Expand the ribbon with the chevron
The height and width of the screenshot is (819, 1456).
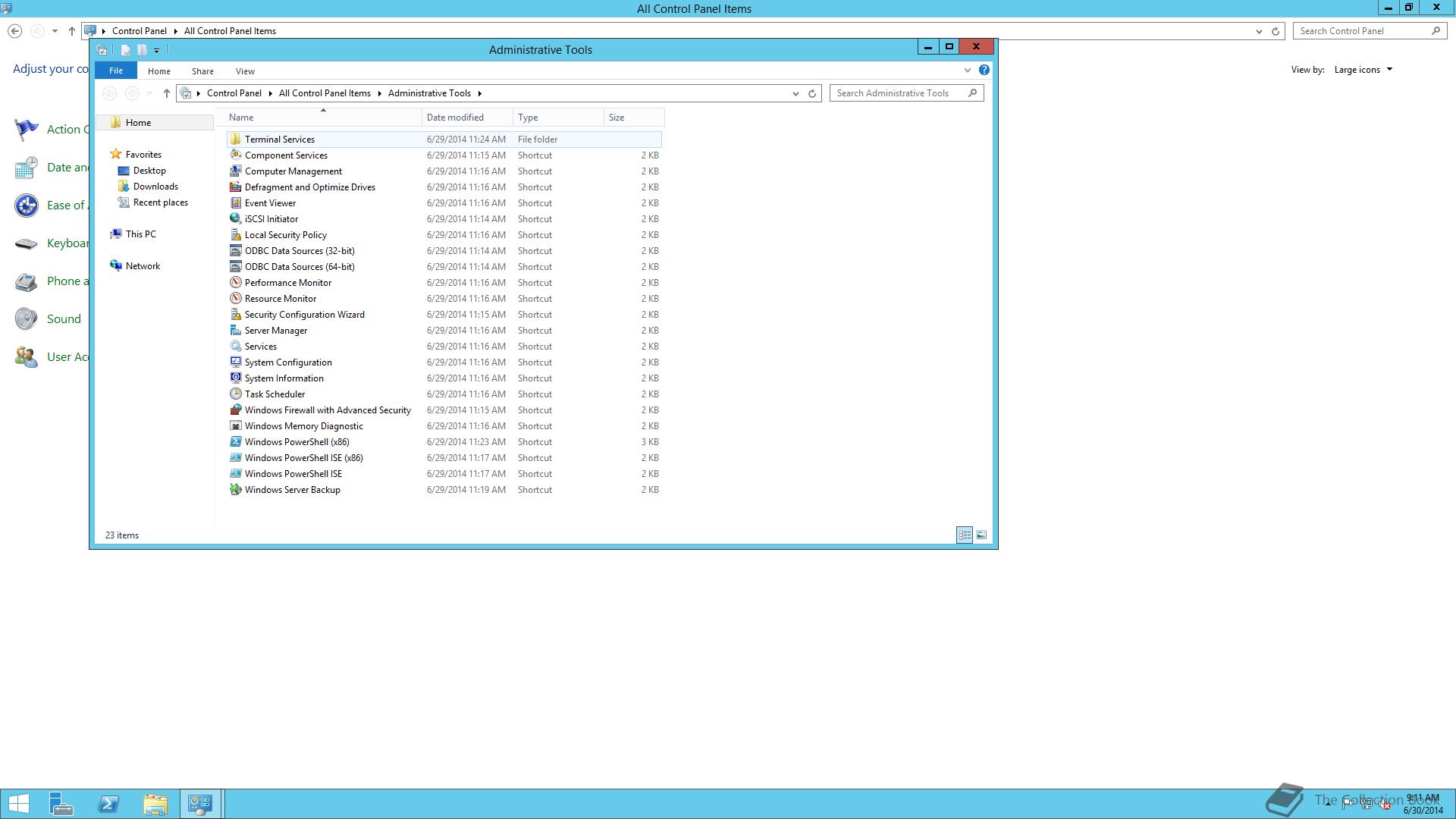(967, 70)
